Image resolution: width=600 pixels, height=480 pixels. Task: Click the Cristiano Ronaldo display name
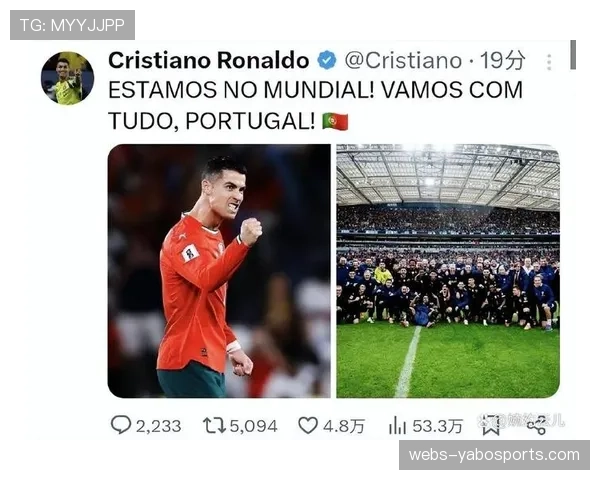pos(209,60)
